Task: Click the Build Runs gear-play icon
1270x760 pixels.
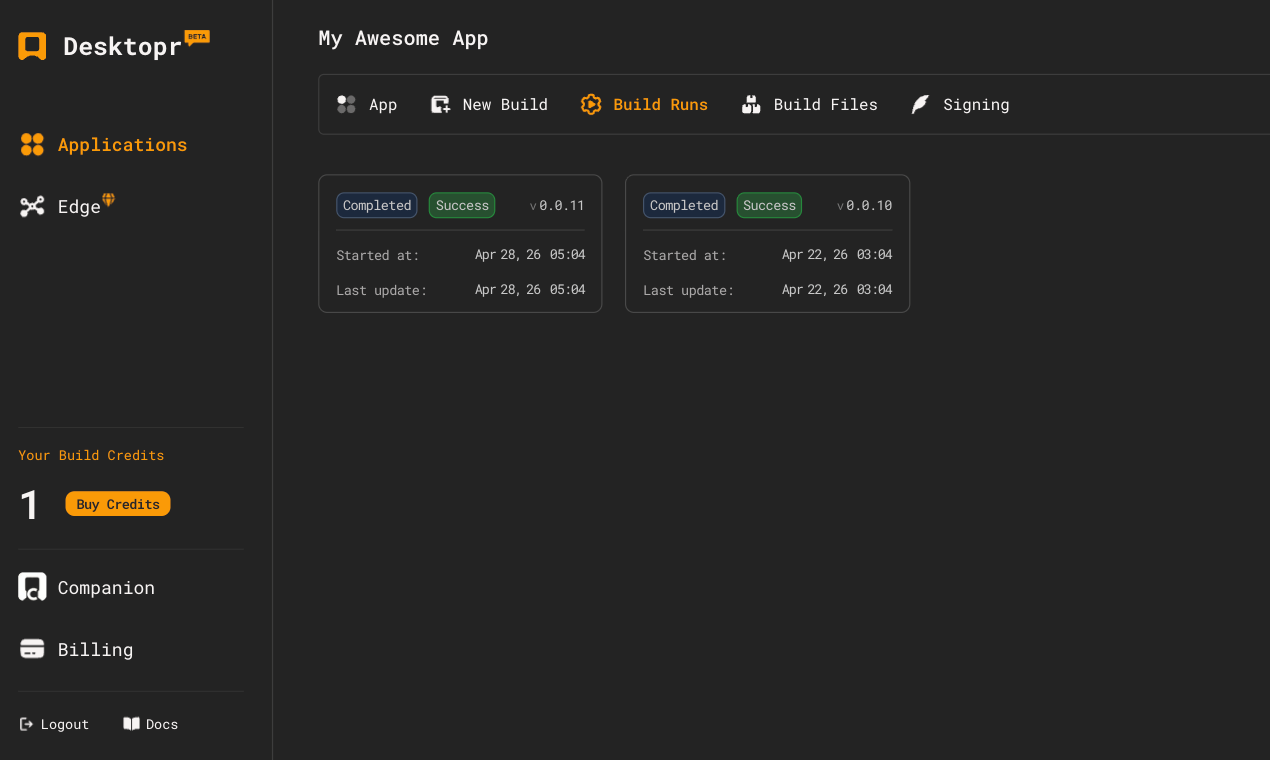Action: [x=591, y=104]
